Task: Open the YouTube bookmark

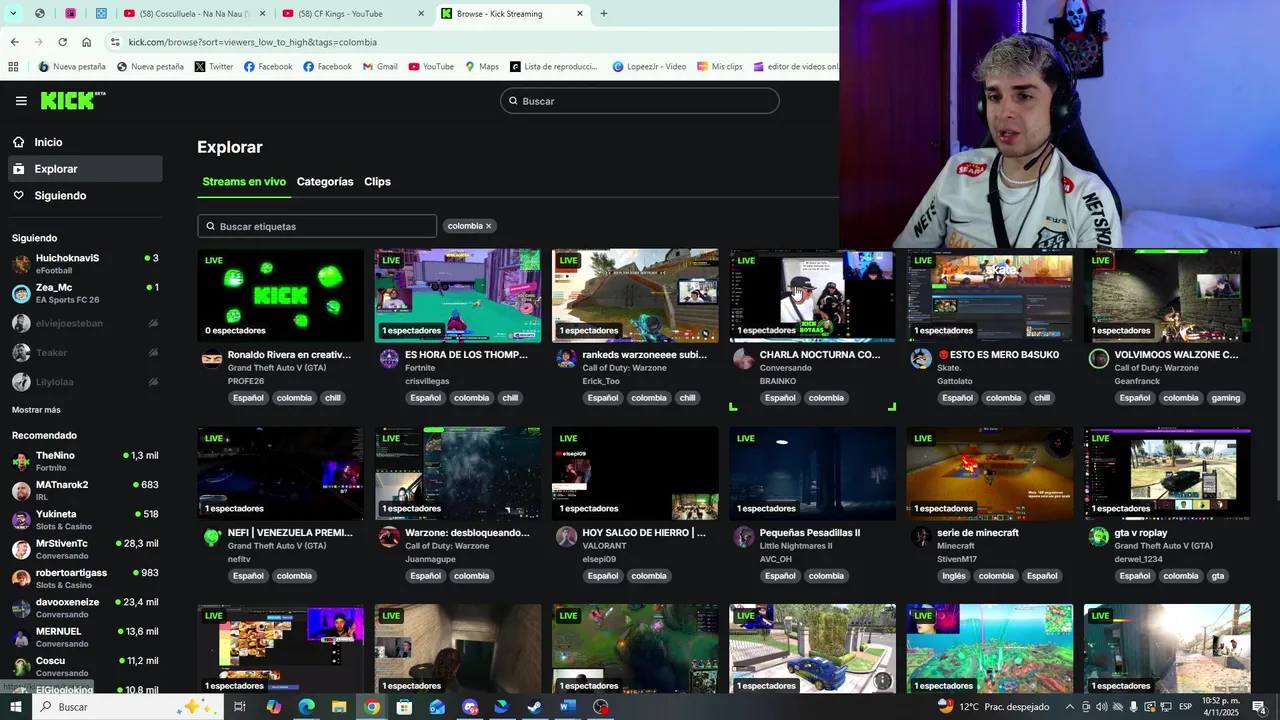Action: 431,67
